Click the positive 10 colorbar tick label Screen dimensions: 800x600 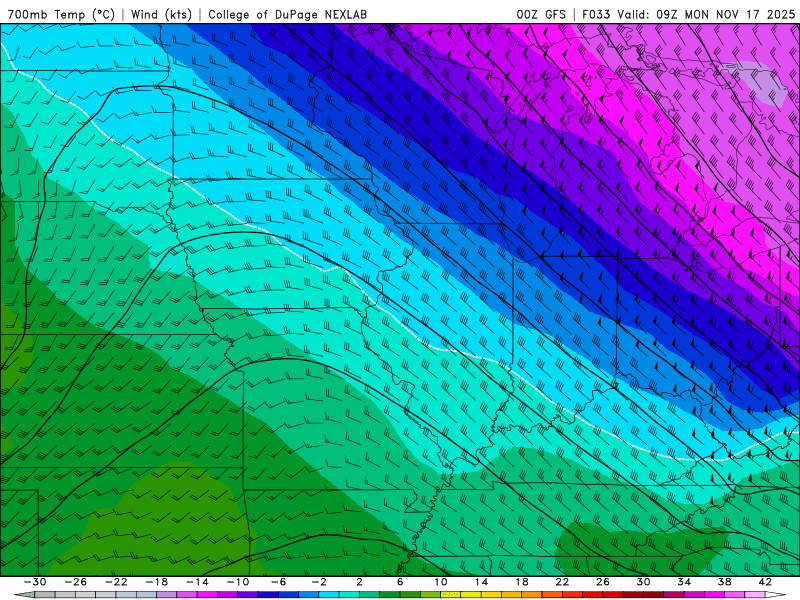tap(441, 582)
